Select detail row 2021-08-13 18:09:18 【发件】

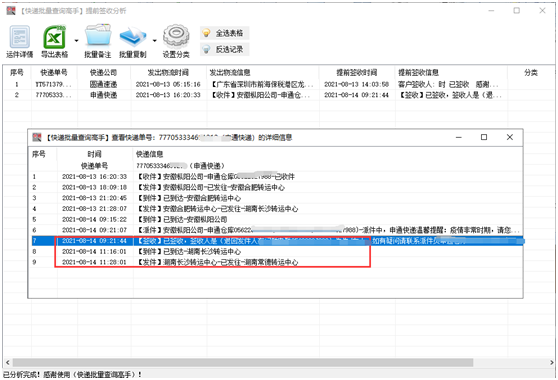(x=276, y=187)
